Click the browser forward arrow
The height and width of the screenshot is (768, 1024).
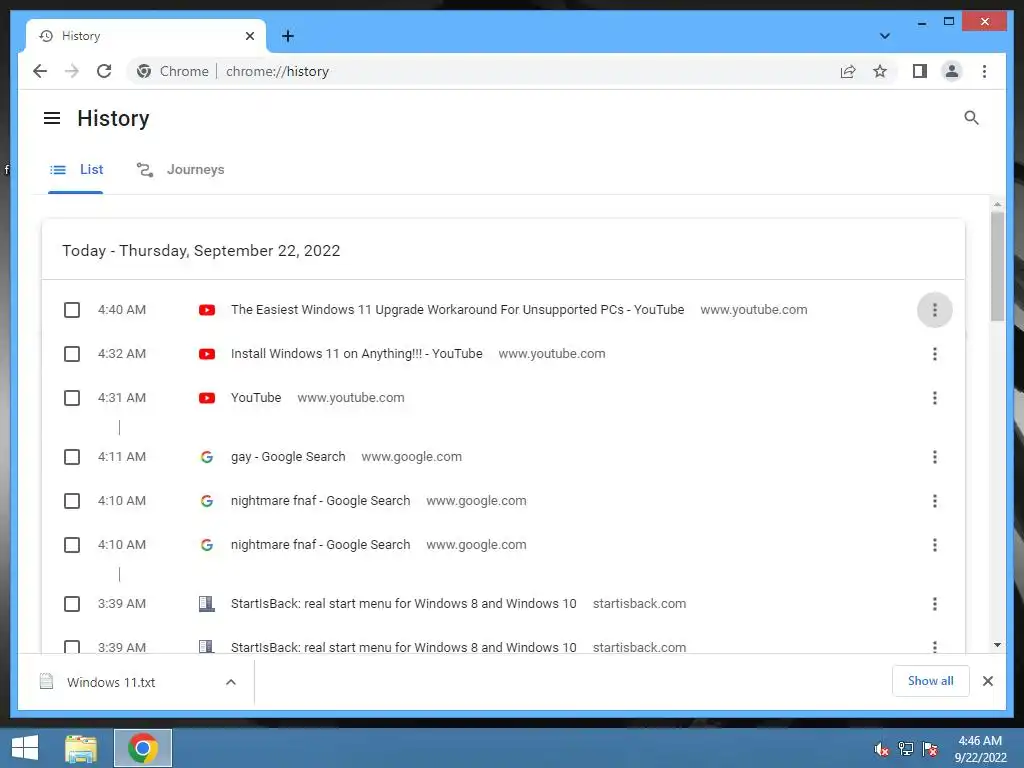72,71
